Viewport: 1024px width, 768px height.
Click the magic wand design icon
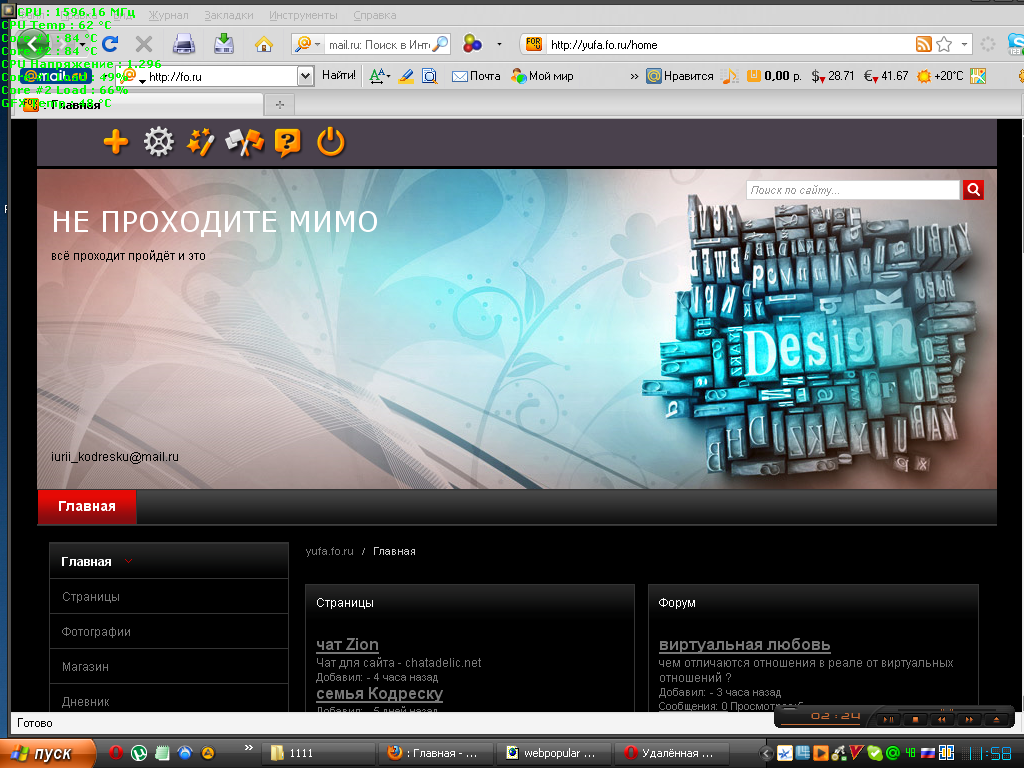click(x=201, y=142)
